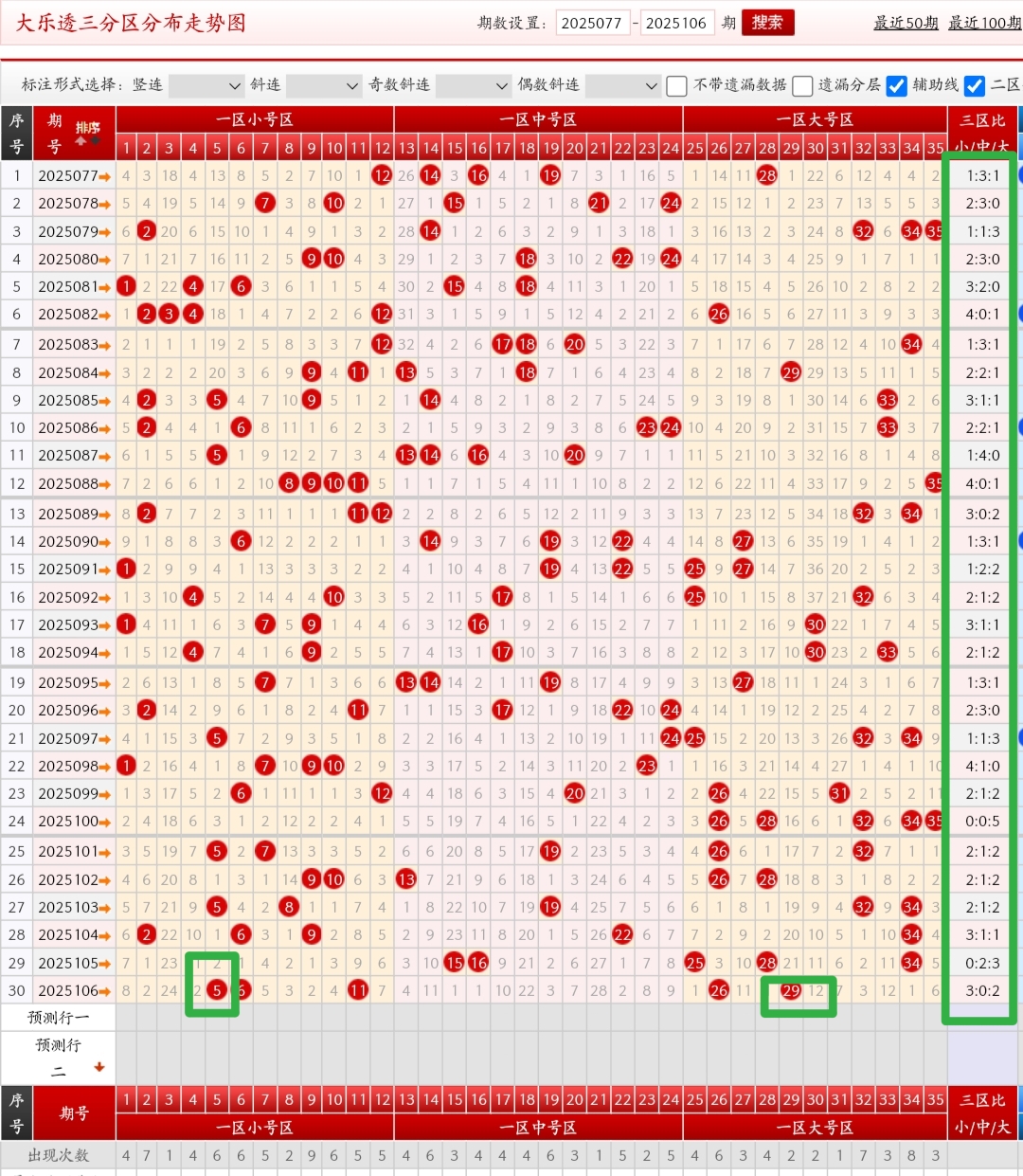Image resolution: width=1023 pixels, height=1176 pixels.
Task: Click the orange arrow next to issue 2025078
Action: (104, 204)
